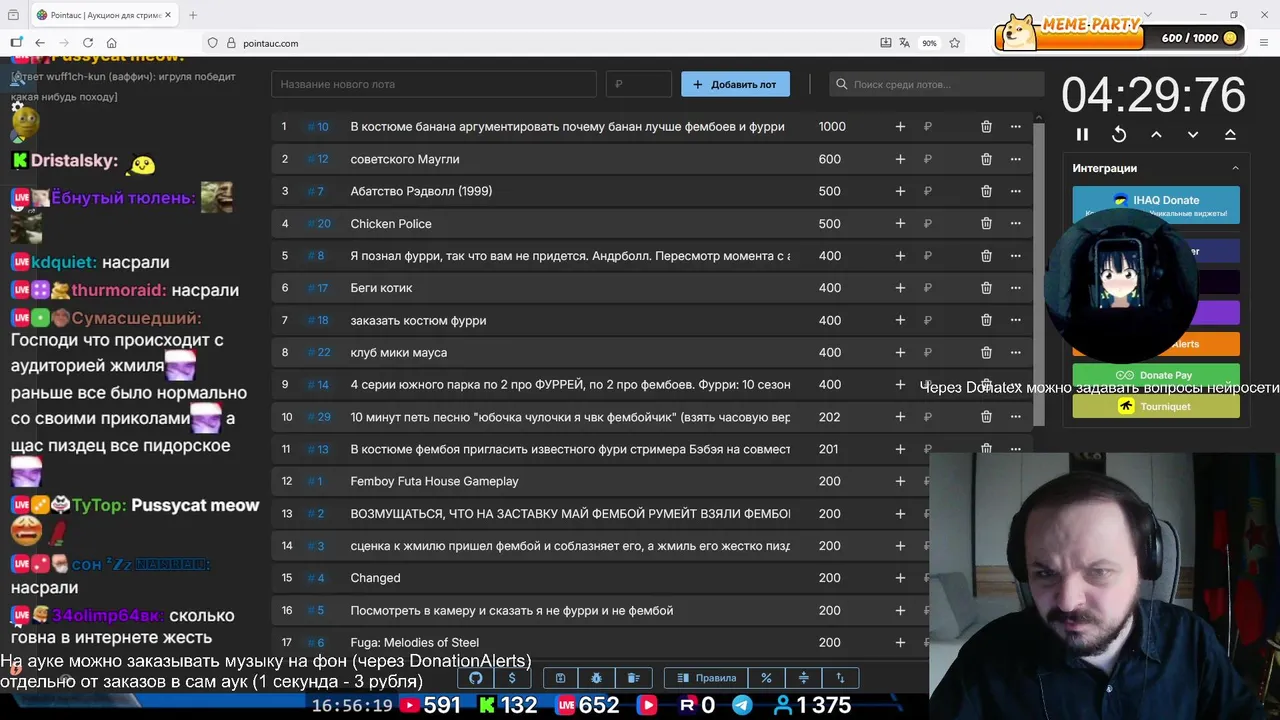Click the #10 id of first lot
The height and width of the screenshot is (720, 1280).
(318, 127)
